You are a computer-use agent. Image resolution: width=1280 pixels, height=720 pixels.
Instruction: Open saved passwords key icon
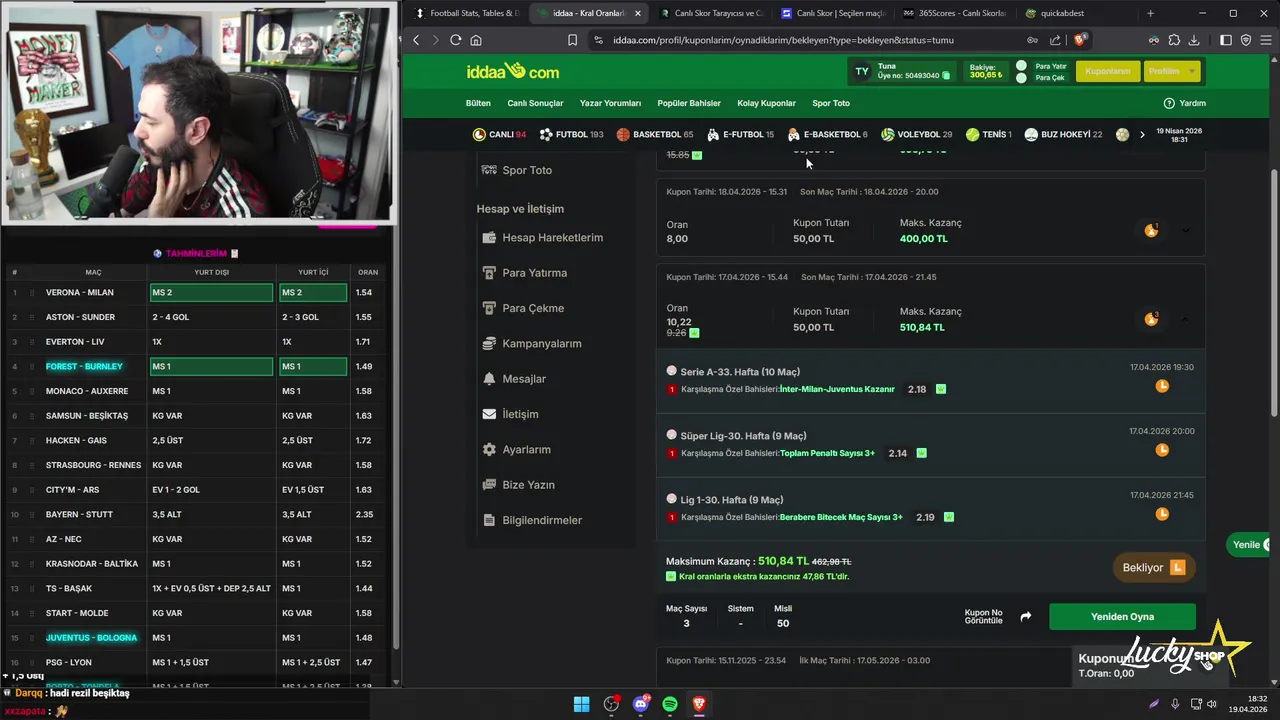pyautogui.click(x=1032, y=40)
